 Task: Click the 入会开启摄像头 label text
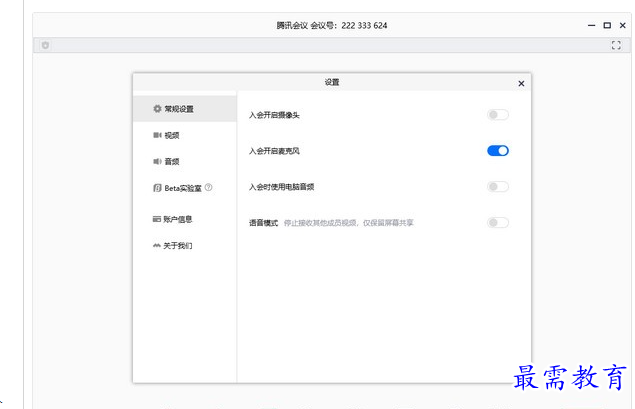pos(274,115)
